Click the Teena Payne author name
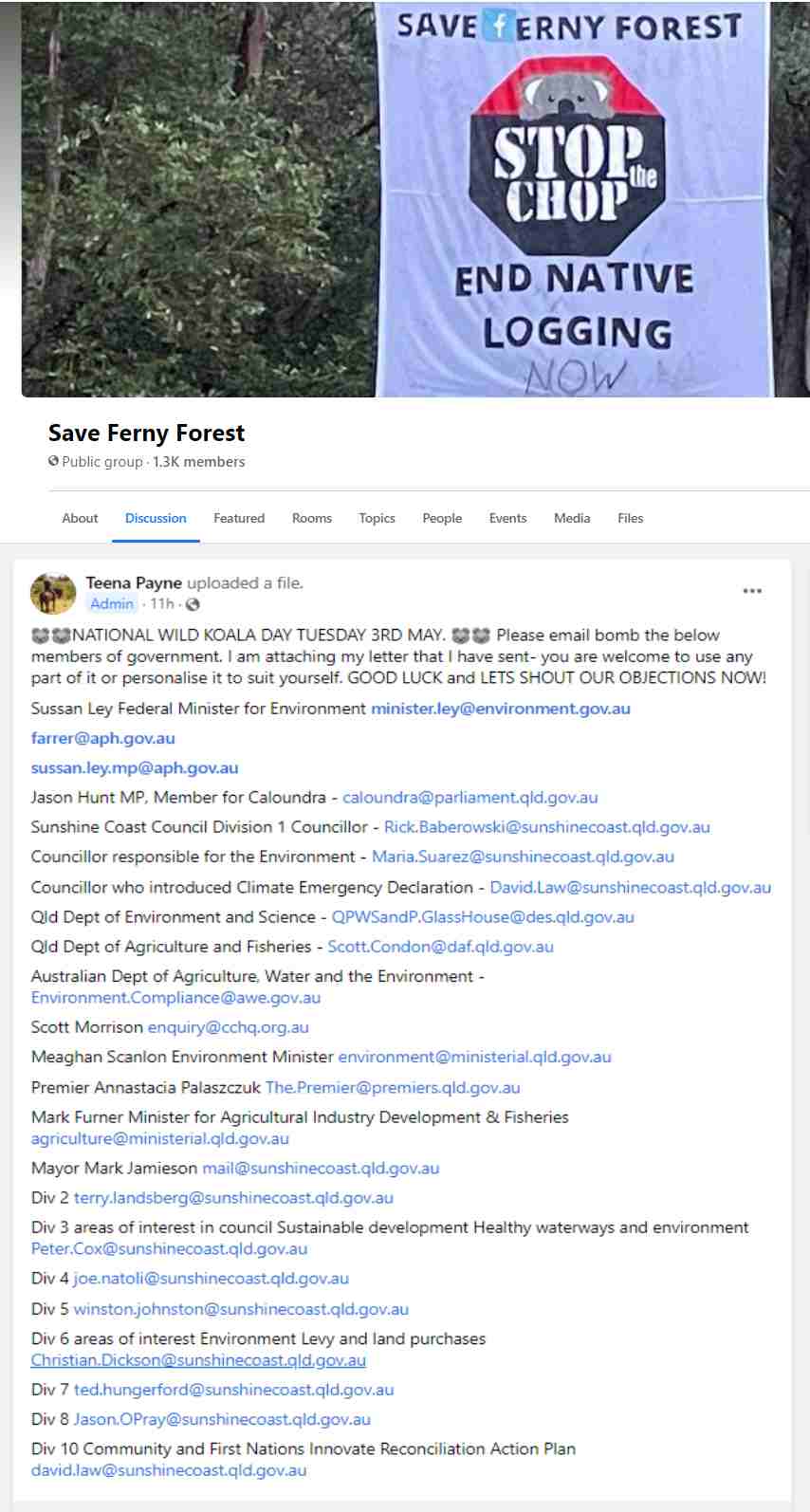 click(x=134, y=582)
